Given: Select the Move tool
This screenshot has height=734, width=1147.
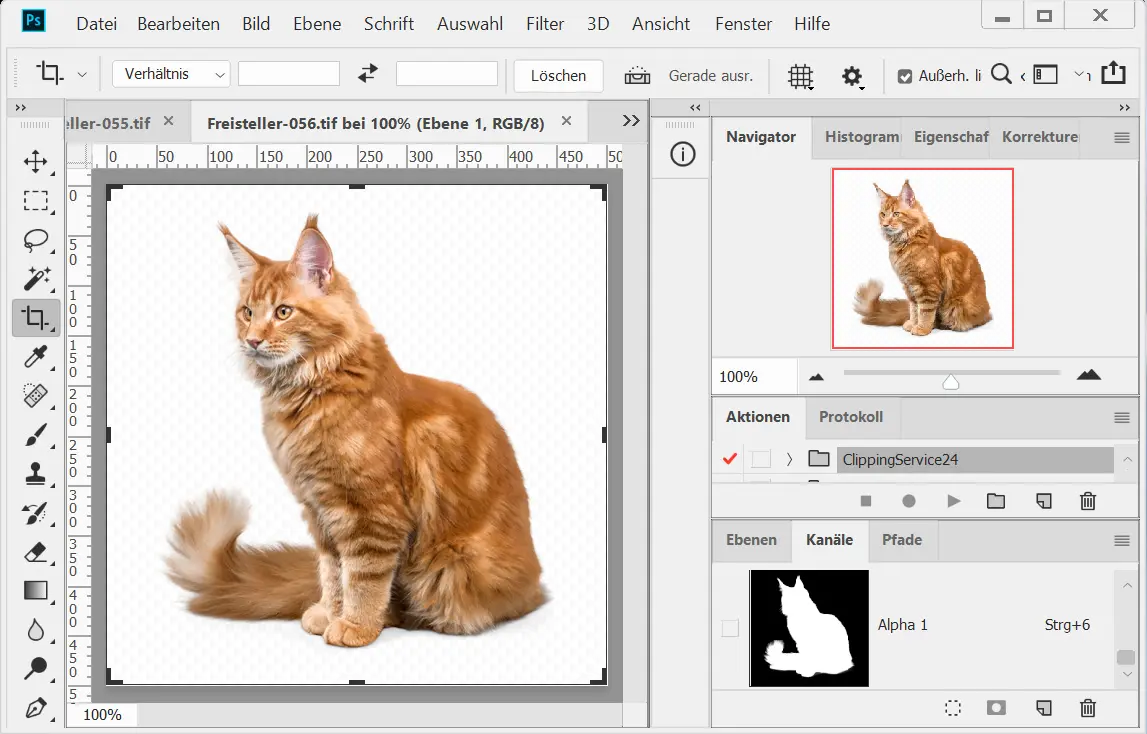Looking at the screenshot, I should point(36,162).
